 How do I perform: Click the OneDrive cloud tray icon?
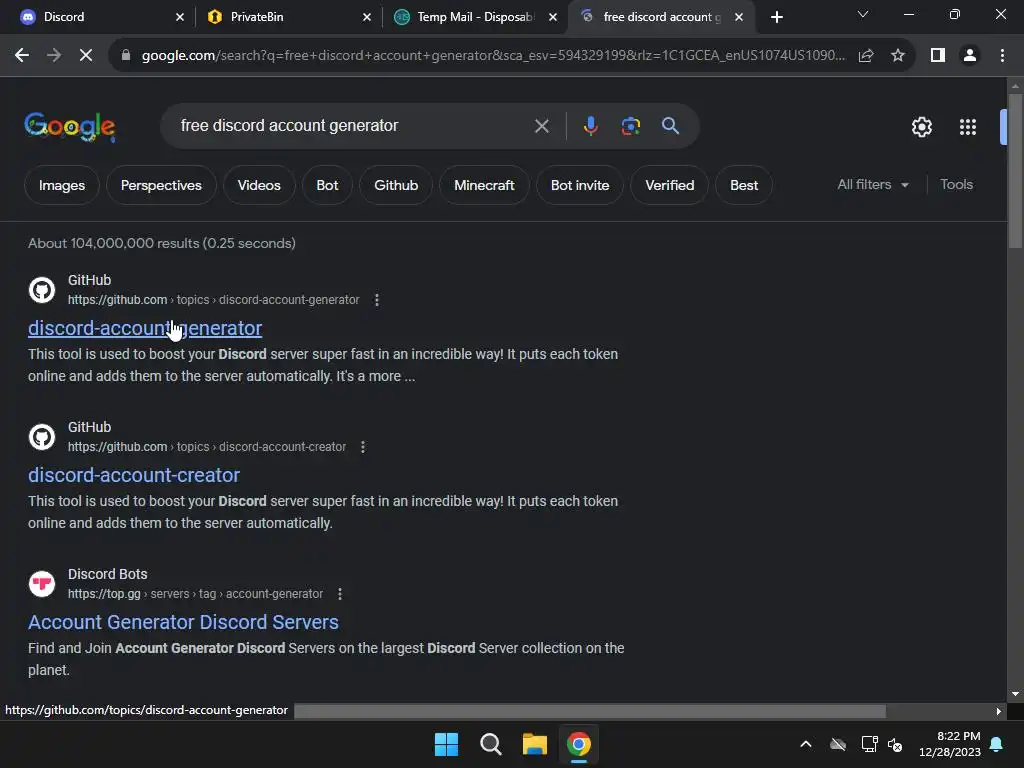(838, 744)
